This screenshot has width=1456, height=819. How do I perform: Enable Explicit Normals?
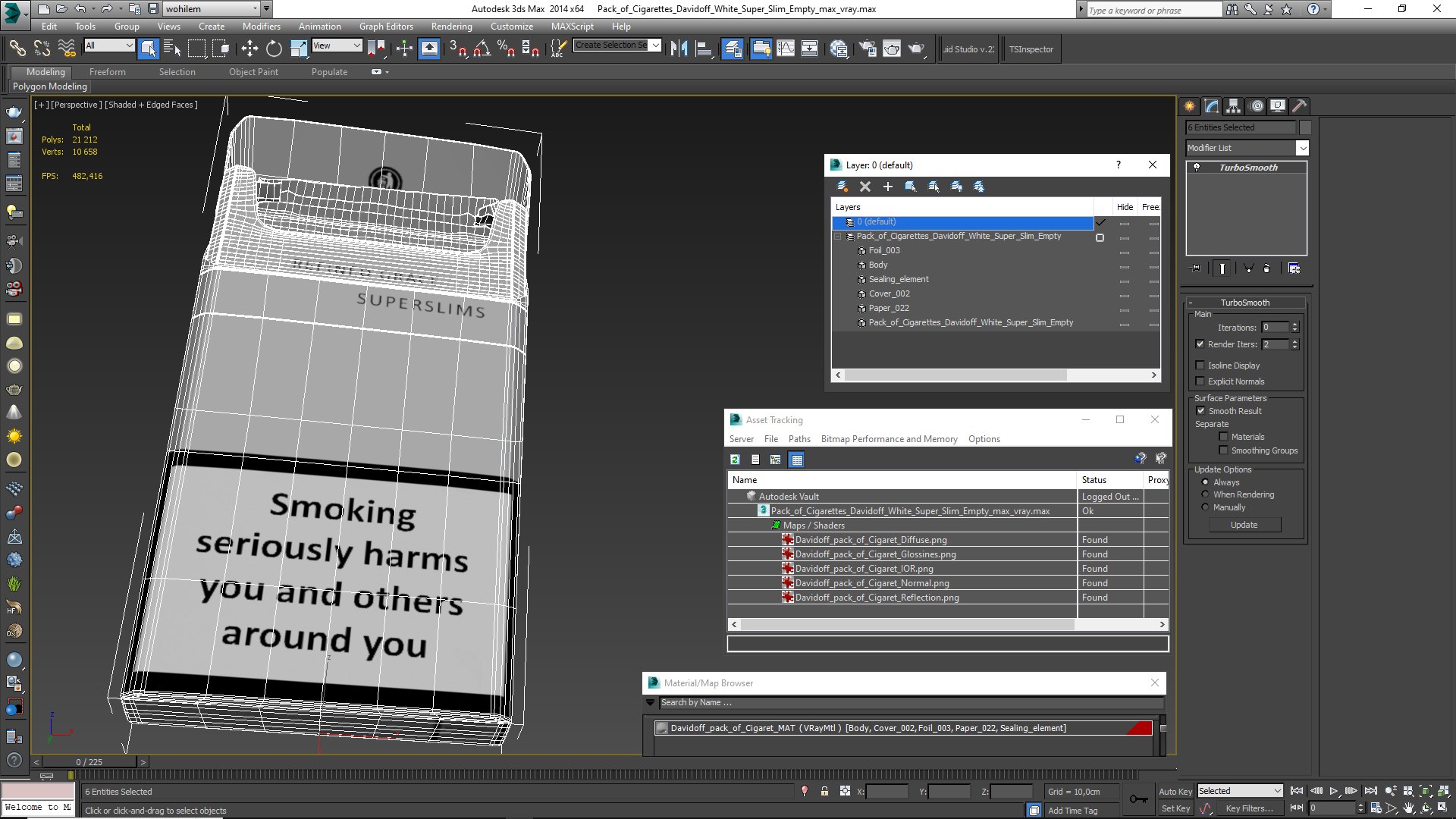(x=1200, y=381)
